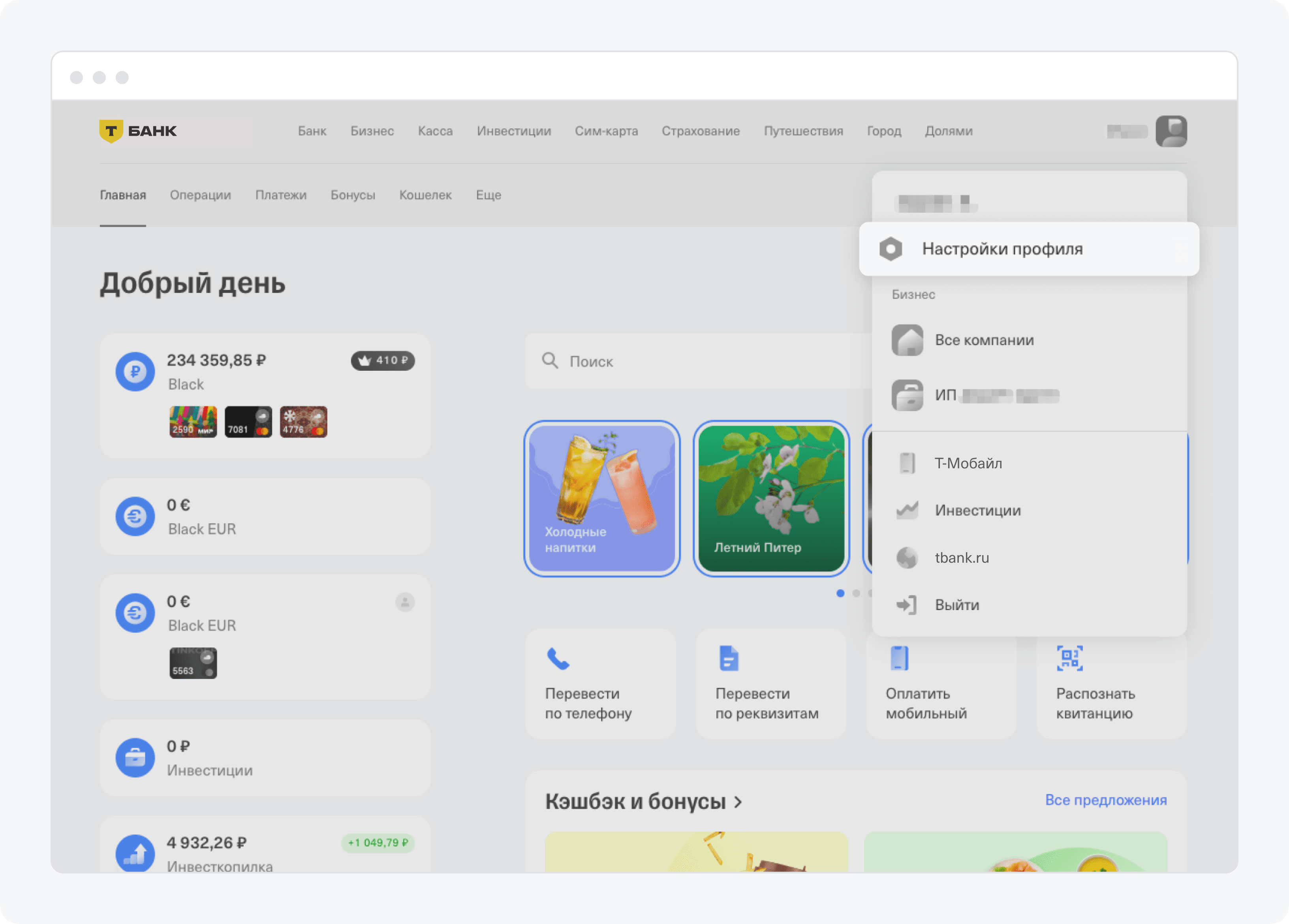1289x924 pixels.
Task: Open Бизнес in the top navigation
Action: (x=372, y=131)
